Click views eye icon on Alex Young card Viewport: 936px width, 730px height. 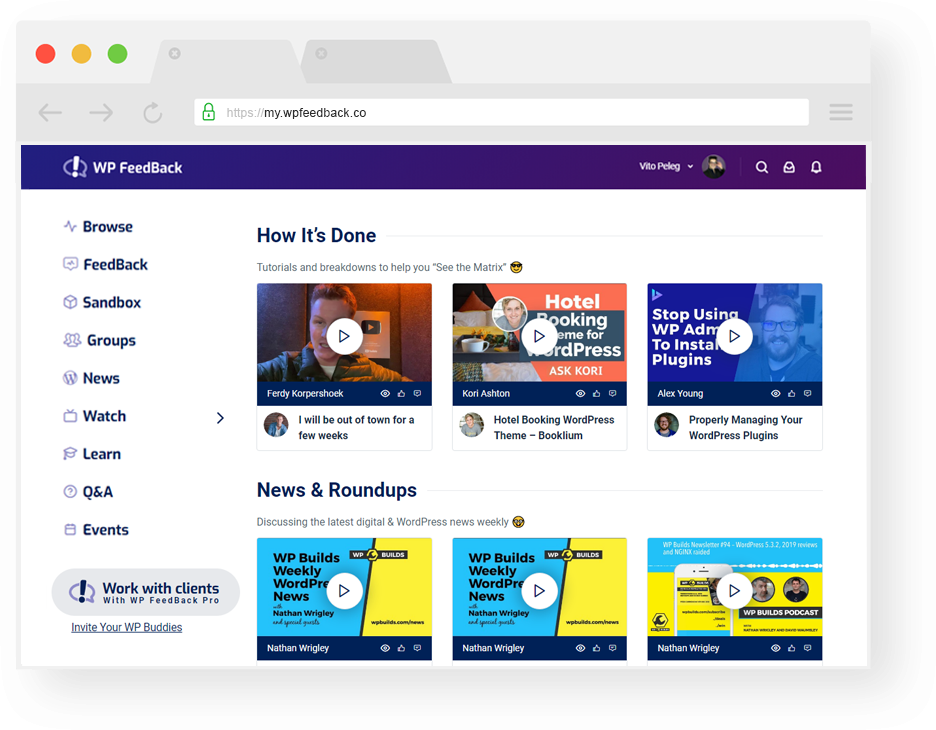[775, 393]
